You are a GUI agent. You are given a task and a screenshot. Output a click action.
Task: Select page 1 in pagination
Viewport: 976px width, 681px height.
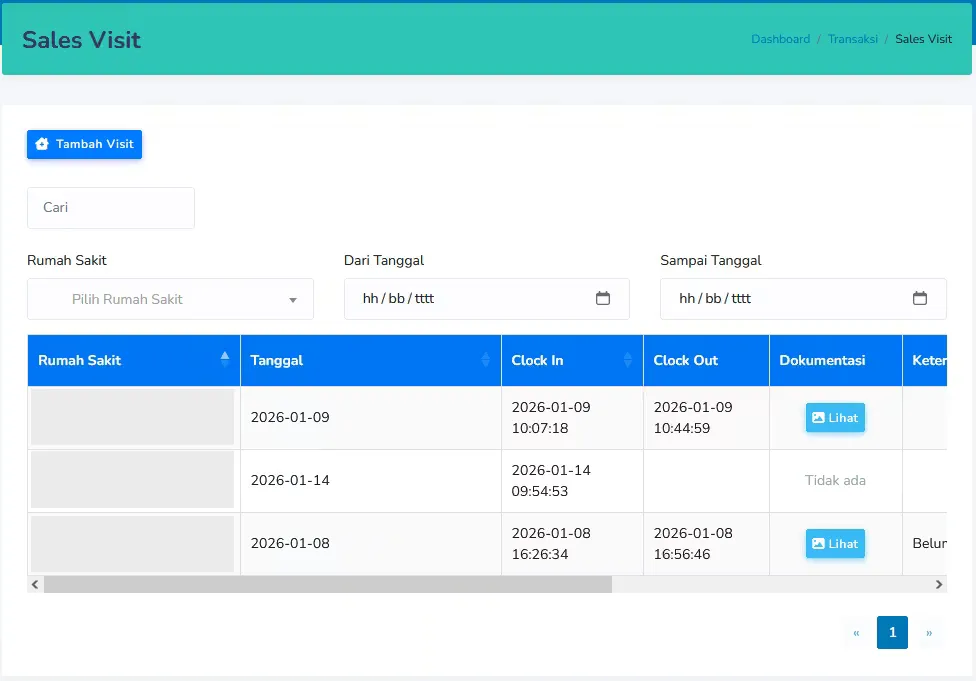tap(892, 632)
